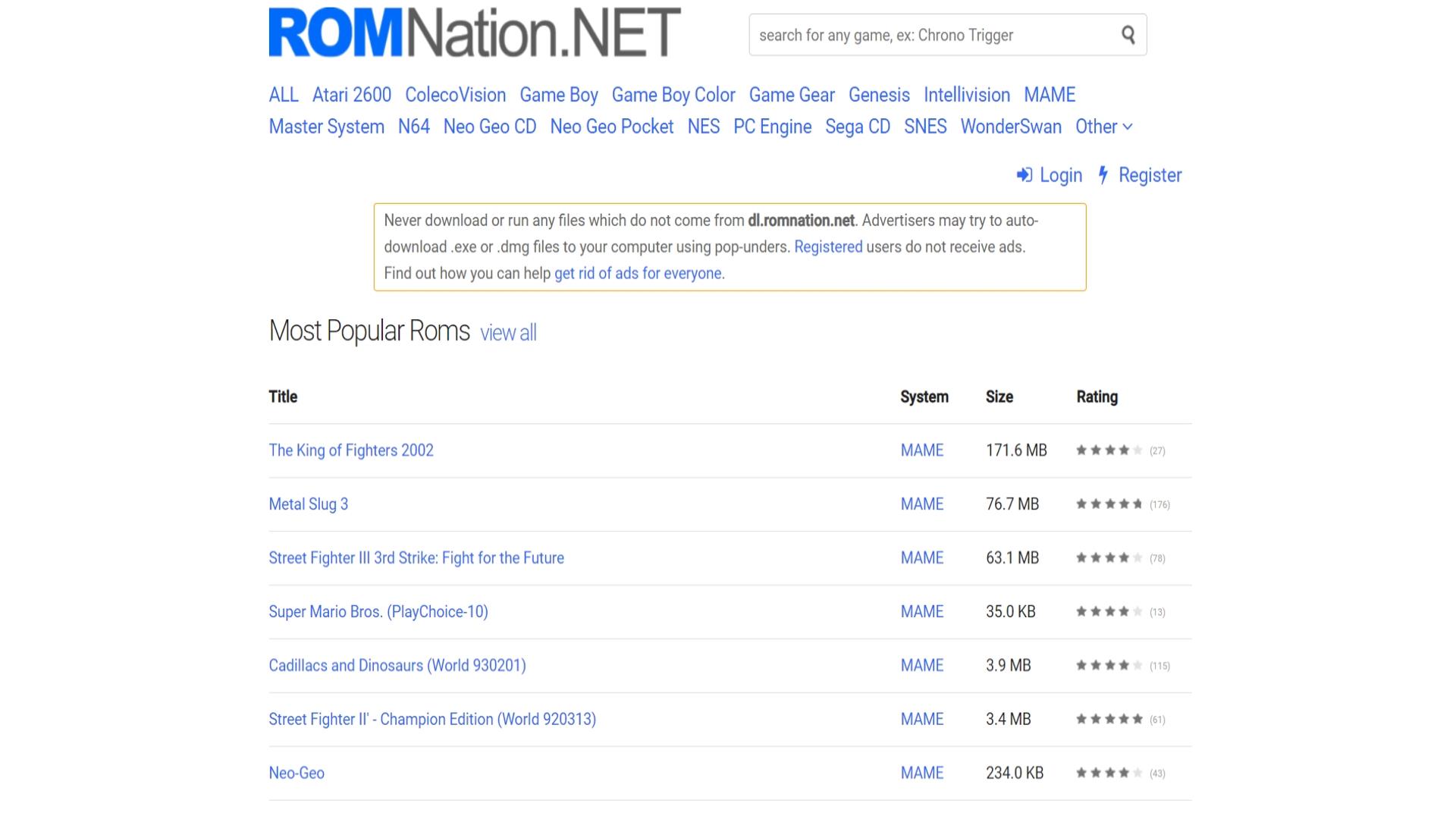This screenshot has height=819, width=1456.
Task: Open Cadillacs and Dinosaurs (World 930201)
Action: [x=397, y=666]
